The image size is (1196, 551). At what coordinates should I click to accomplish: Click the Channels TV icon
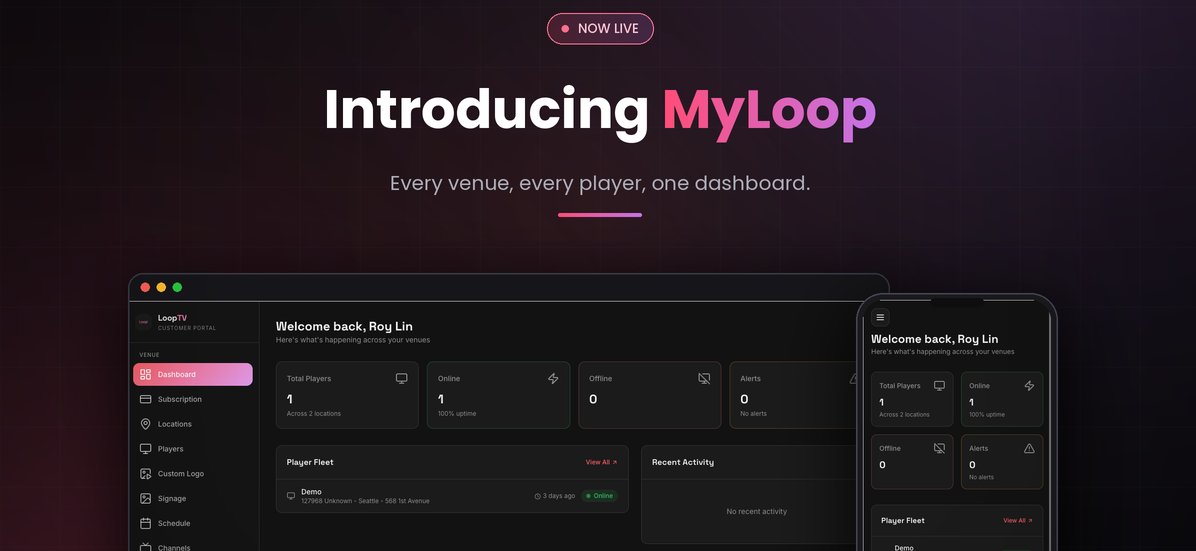click(x=146, y=547)
